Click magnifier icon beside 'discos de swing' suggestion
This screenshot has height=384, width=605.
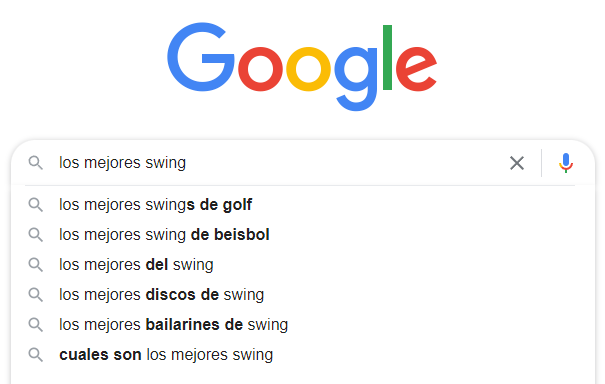coord(35,295)
